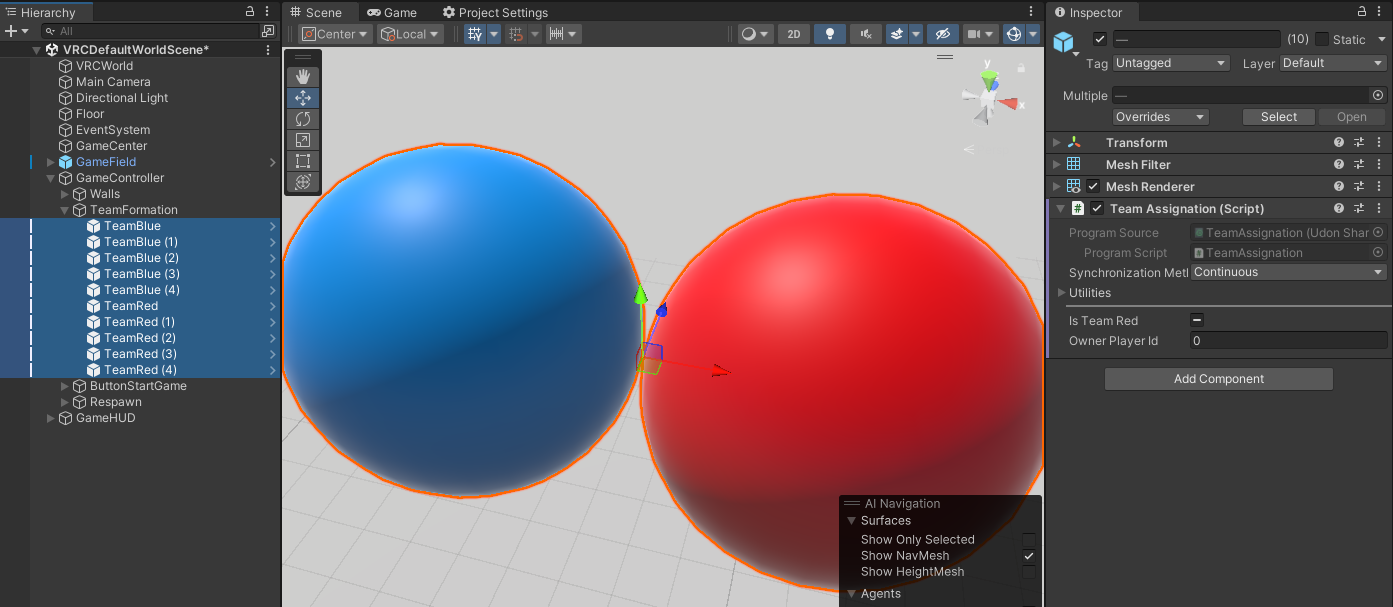
Task: Select the Hand view tool
Action: (303, 77)
